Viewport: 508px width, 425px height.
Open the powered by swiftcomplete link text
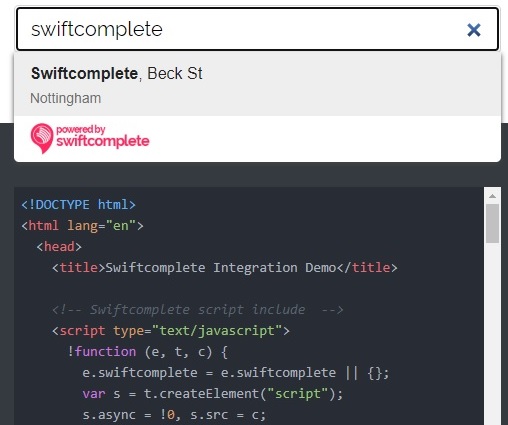(103, 136)
